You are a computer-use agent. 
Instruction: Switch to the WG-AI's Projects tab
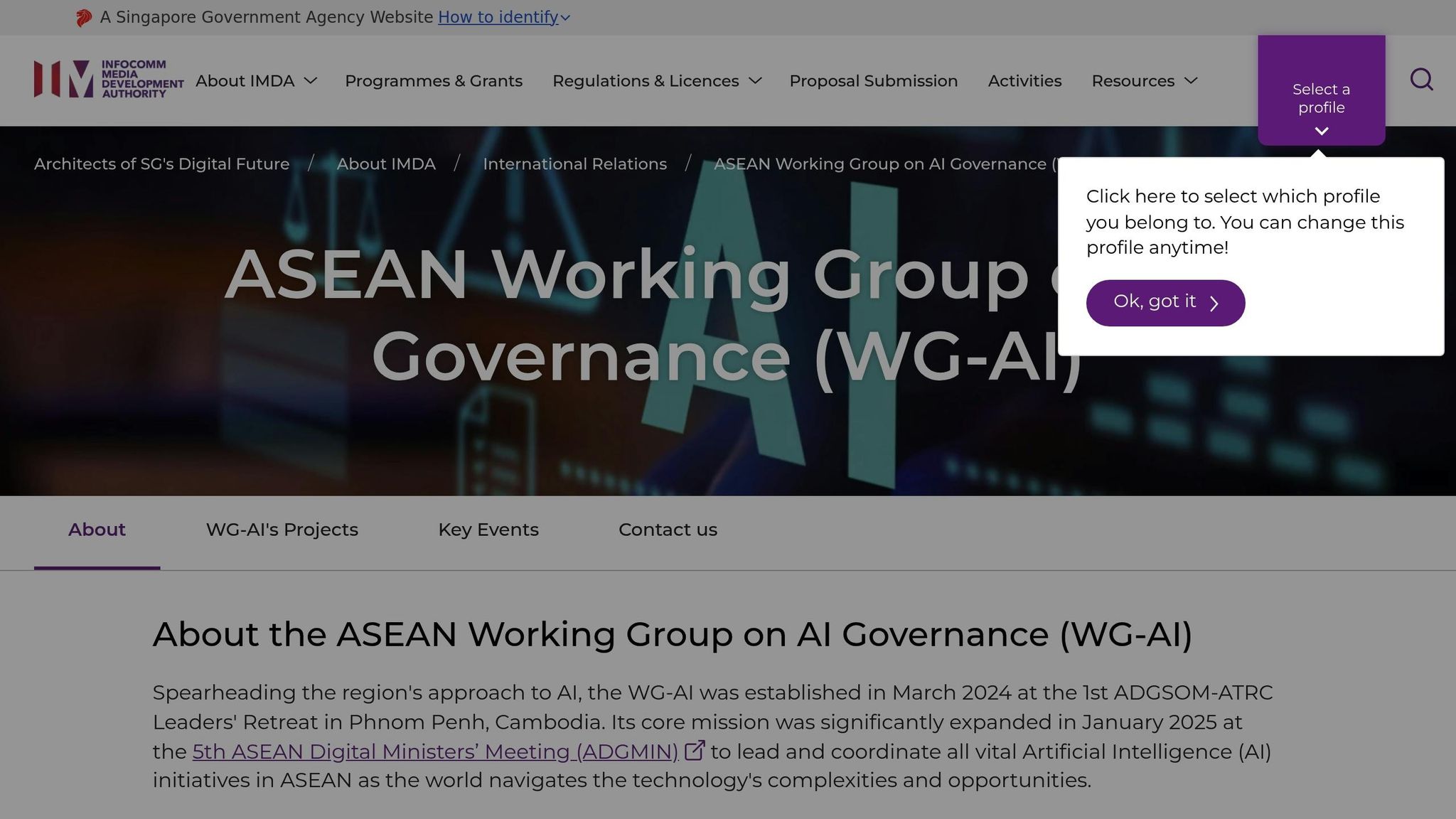pos(282,529)
